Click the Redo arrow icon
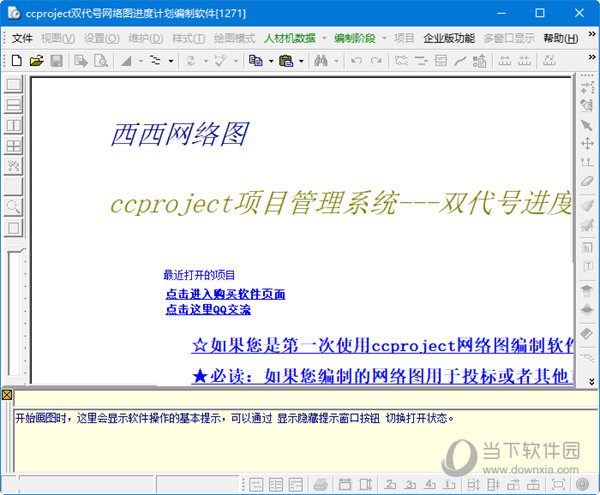 377,60
